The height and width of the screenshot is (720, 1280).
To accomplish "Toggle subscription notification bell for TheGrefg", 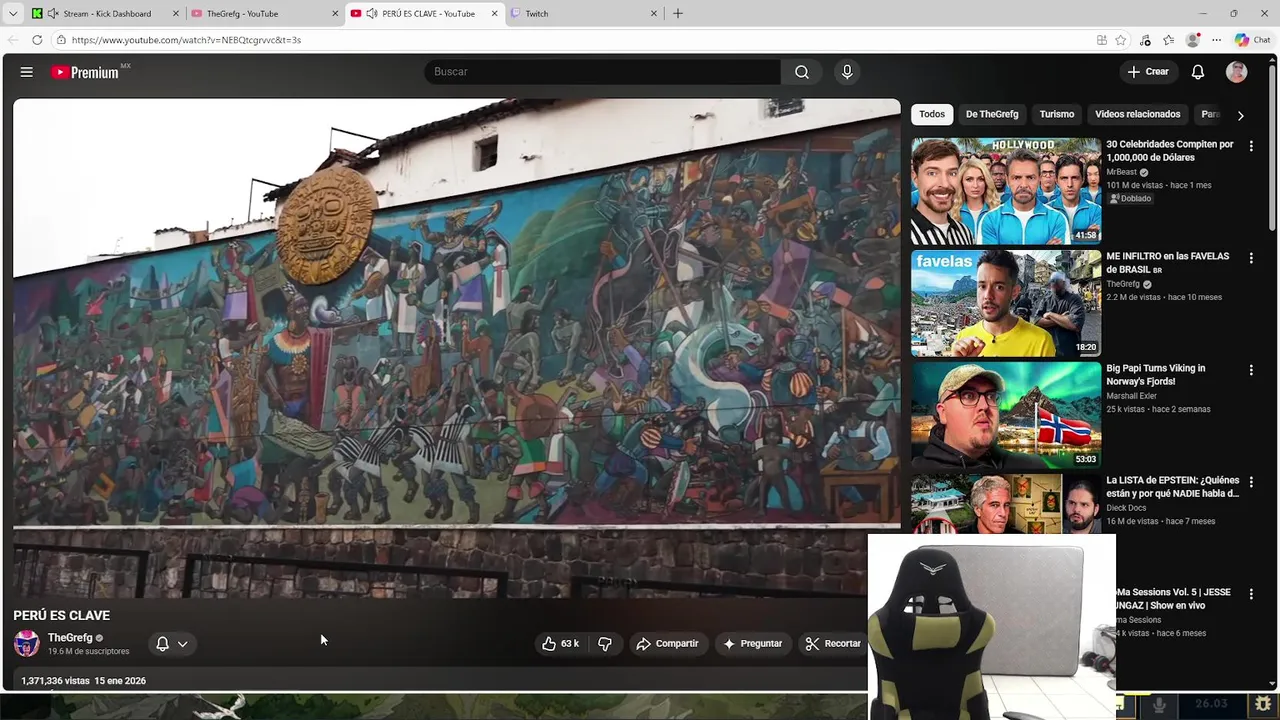I will [x=162, y=644].
